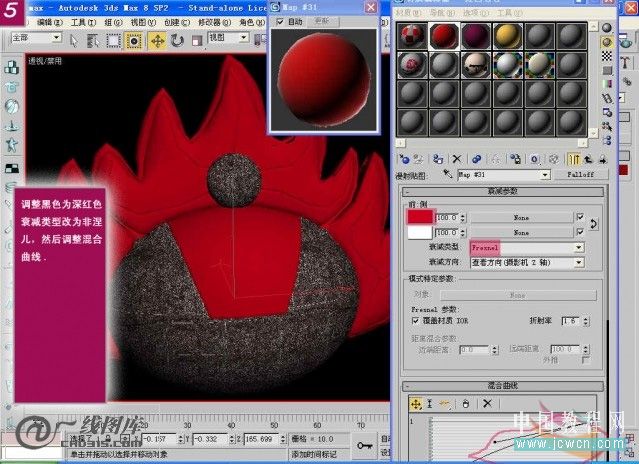Toggle Show End Result icon
The height and width of the screenshot is (464, 639).
tap(574, 159)
